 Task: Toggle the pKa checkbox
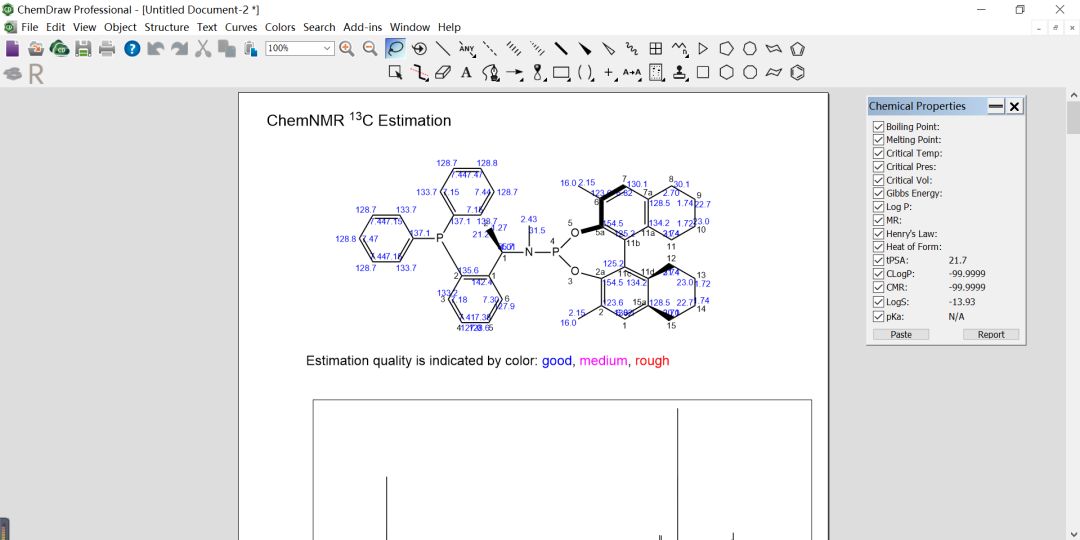(878, 317)
